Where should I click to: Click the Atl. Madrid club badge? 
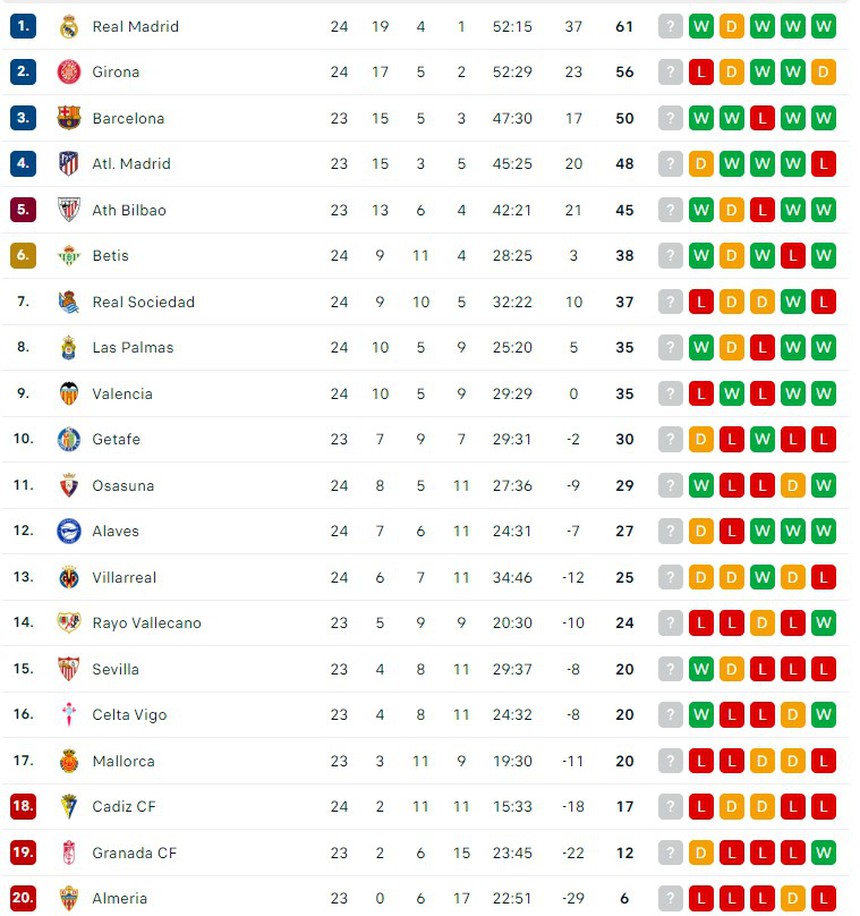pyautogui.click(x=67, y=164)
